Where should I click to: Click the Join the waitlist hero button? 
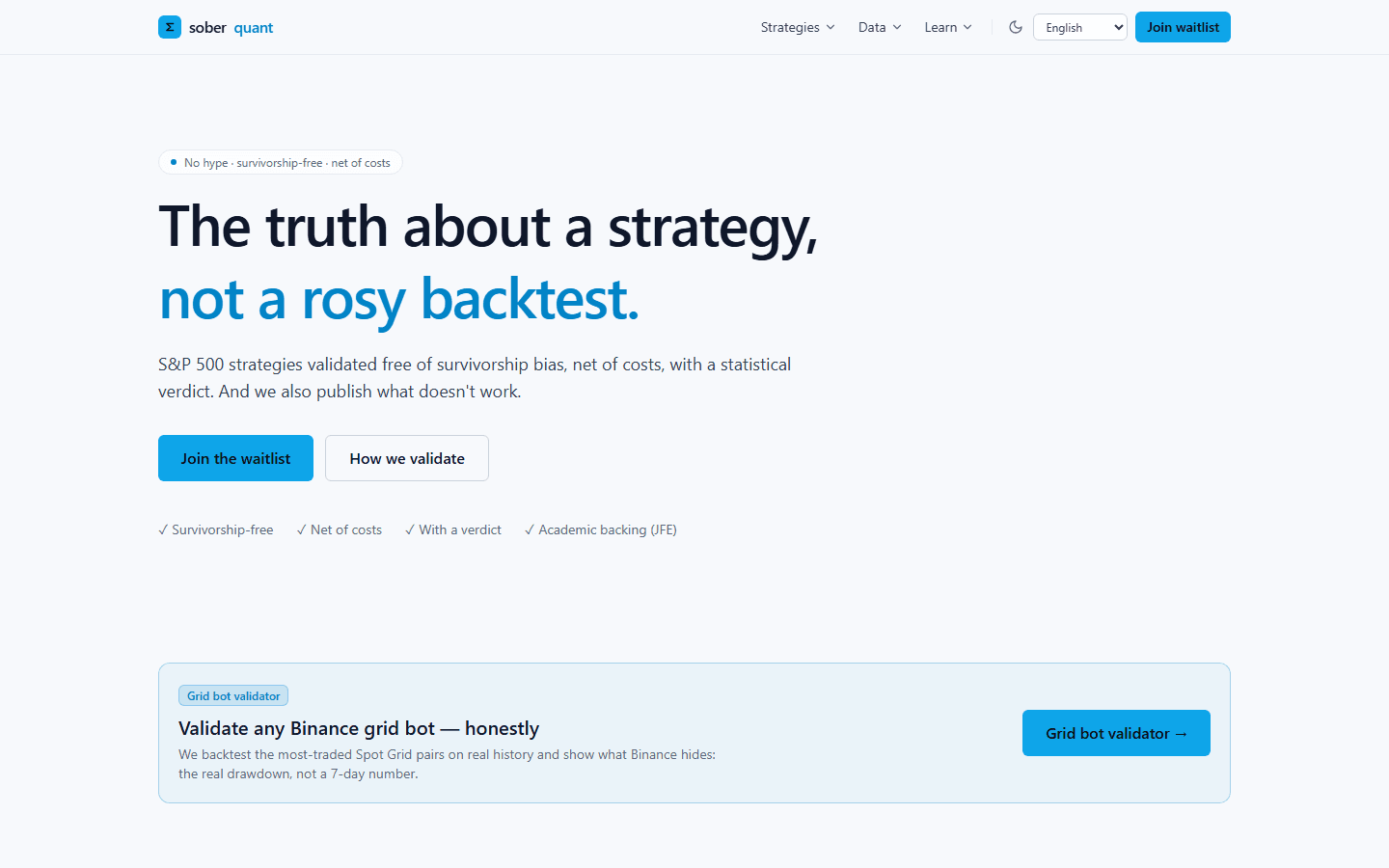(235, 458)
